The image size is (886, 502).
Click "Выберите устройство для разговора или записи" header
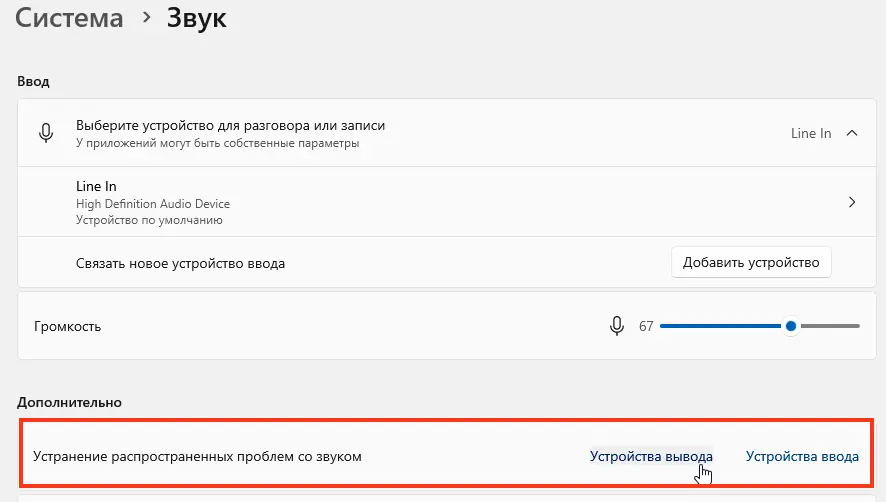point(230,126)
